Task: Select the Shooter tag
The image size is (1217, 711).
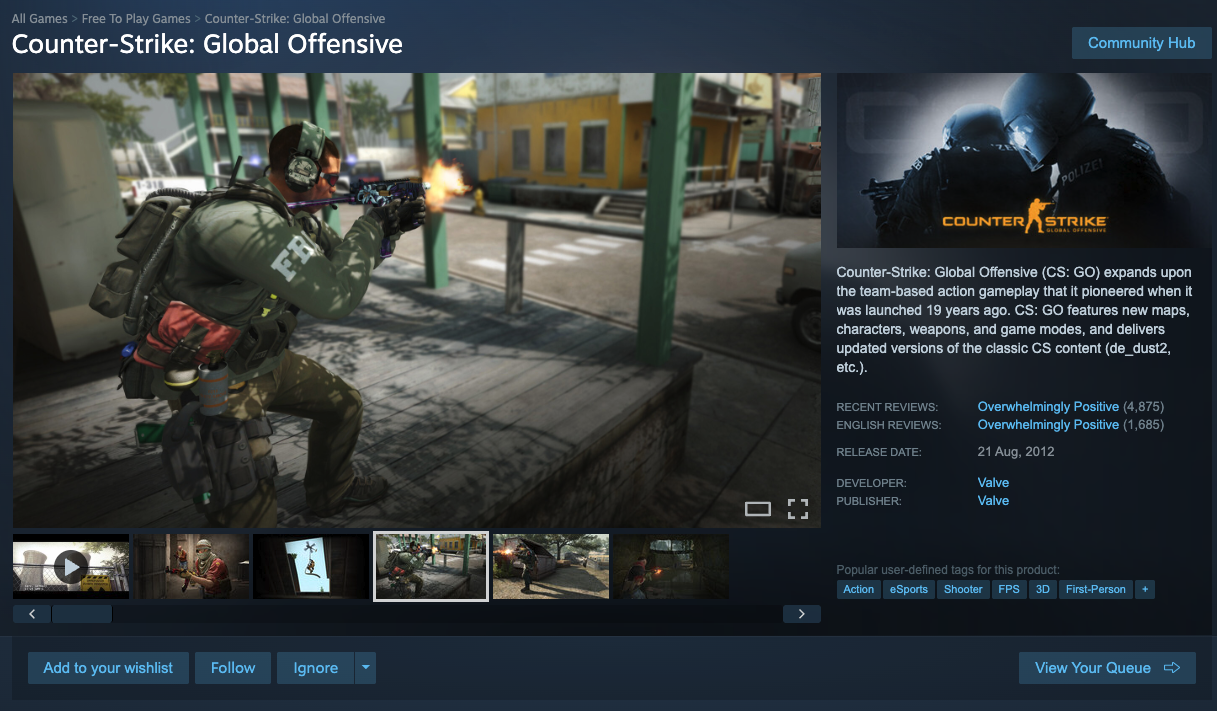Action: [x=963, y=589]
